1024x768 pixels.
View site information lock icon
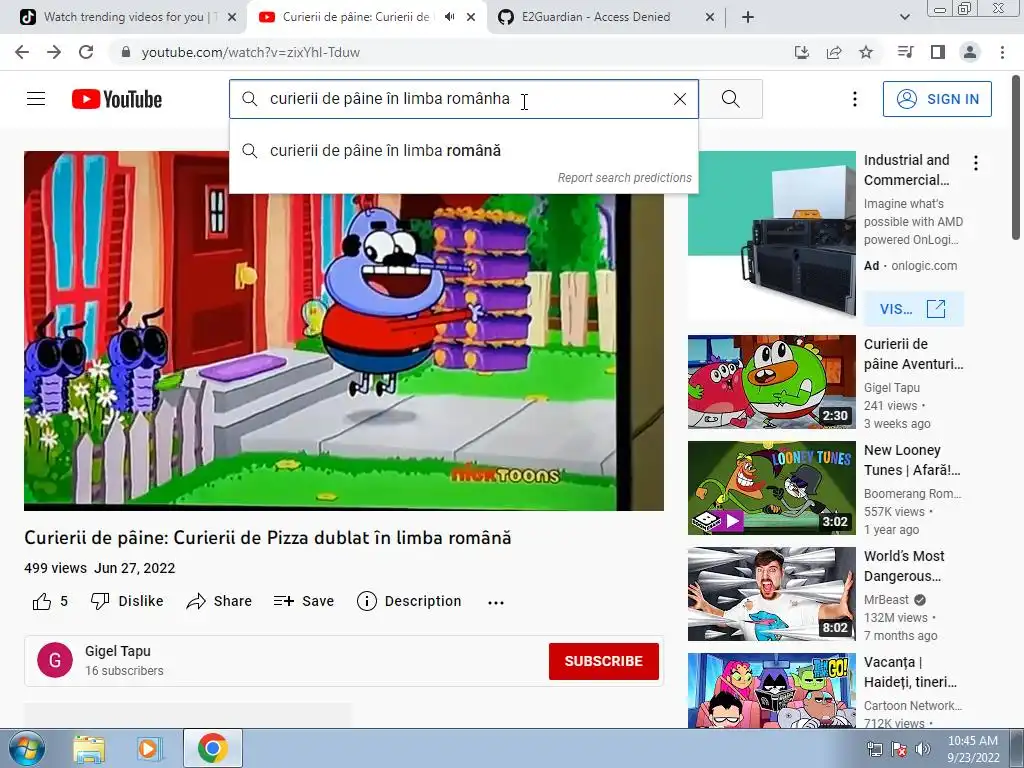(x=126, y=52)
